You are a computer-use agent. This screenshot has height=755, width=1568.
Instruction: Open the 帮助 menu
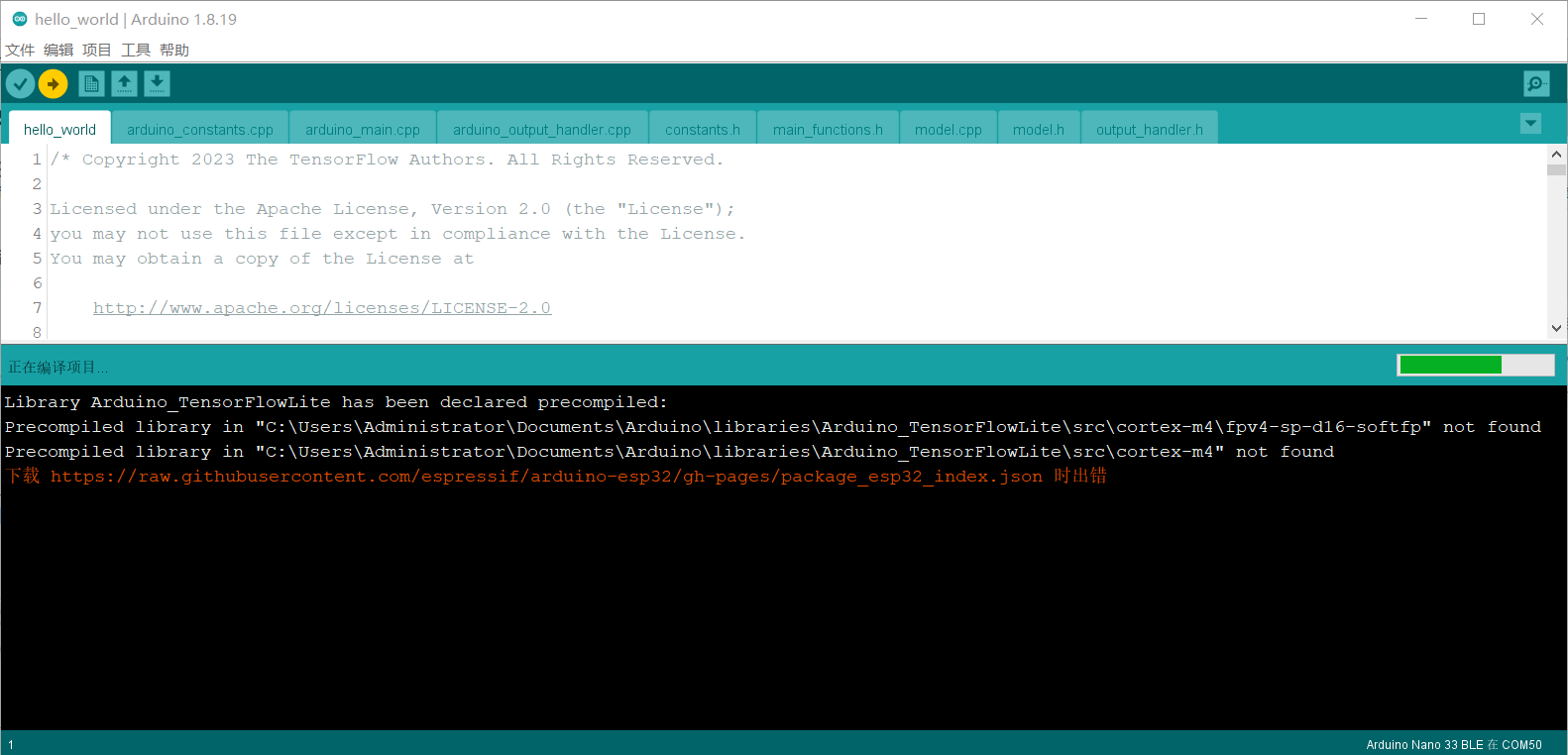174,51
